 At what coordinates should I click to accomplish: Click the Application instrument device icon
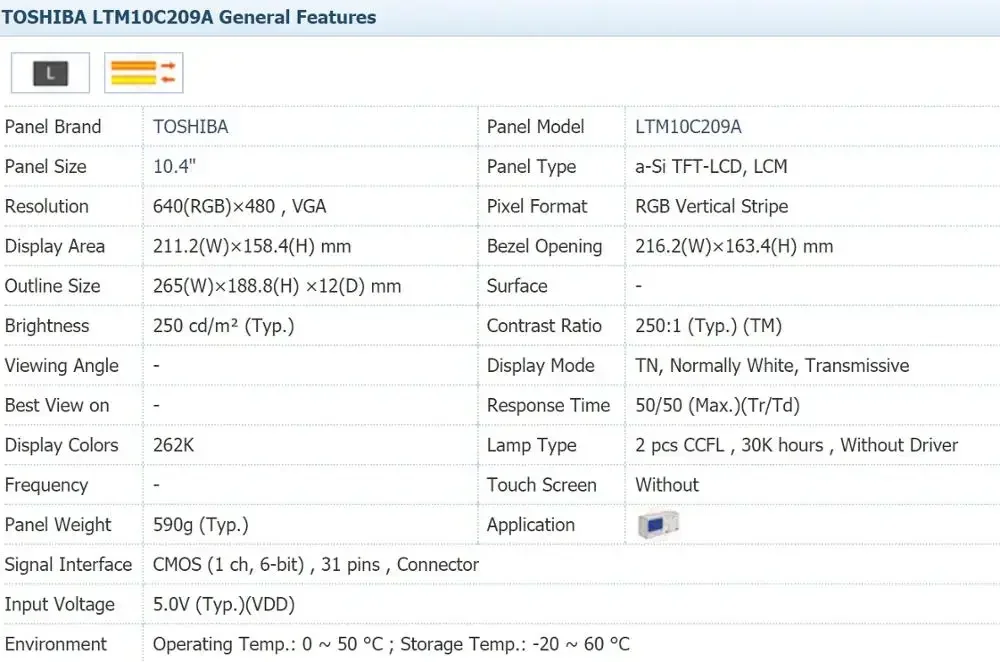click(657, 524)
